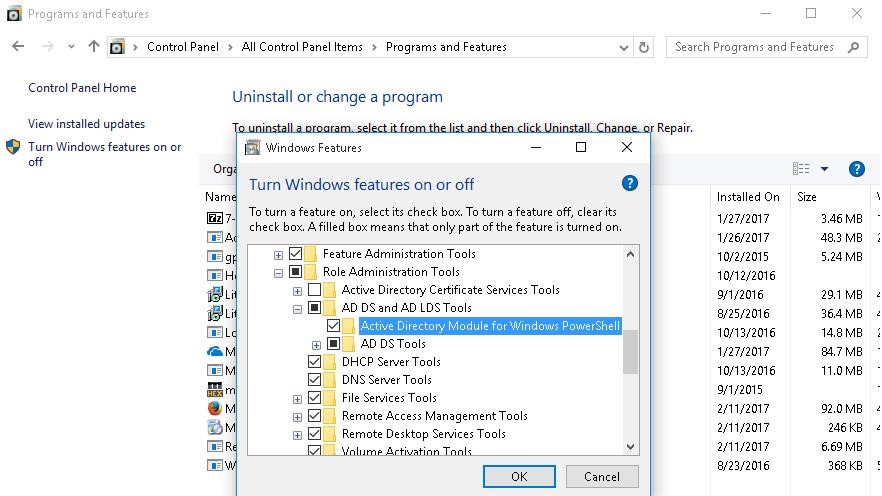
Task: Click in the Search Programs and Features box
Action: coord(754,47)
